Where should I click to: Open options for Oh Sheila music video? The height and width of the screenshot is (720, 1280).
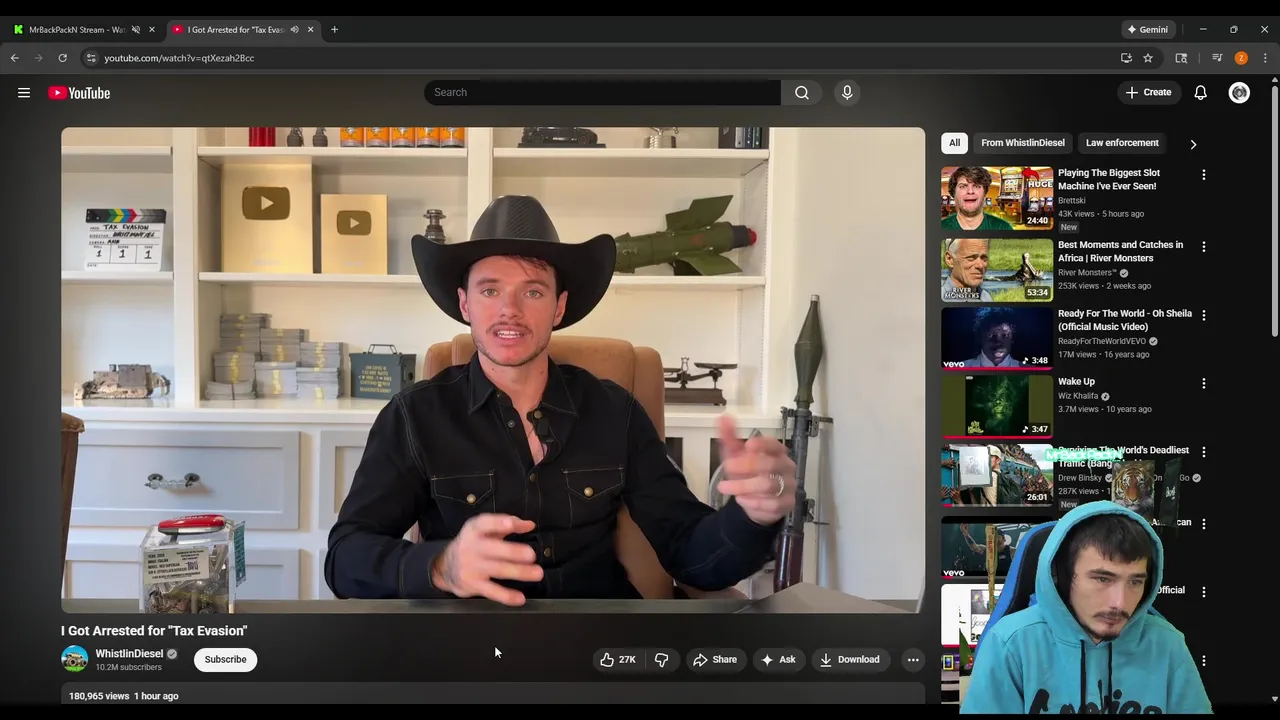pos(1204,315)
